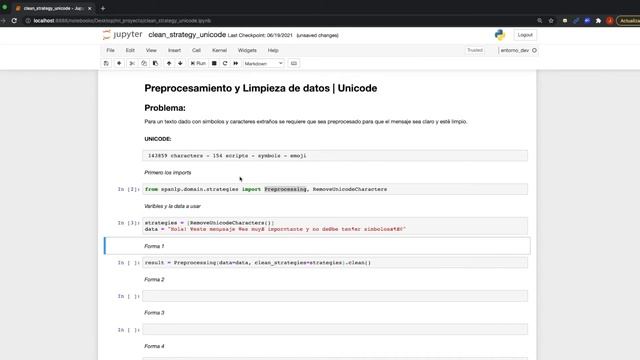Paste cells below icon
Viewport: 640px width, 360px height.
pos(156,63)
